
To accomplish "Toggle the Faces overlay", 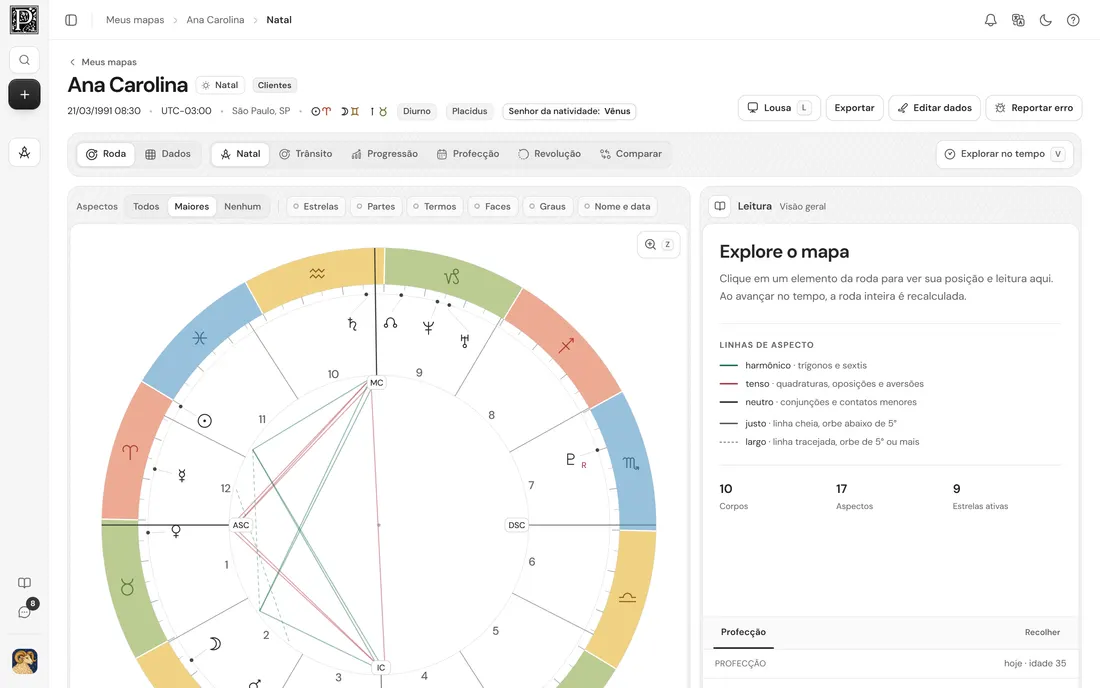I will point(492,206).
